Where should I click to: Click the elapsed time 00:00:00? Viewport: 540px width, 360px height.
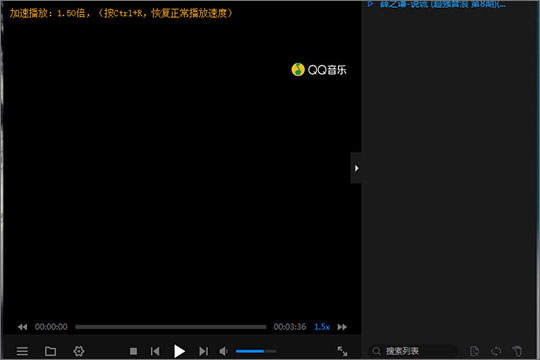click(51, 327)
